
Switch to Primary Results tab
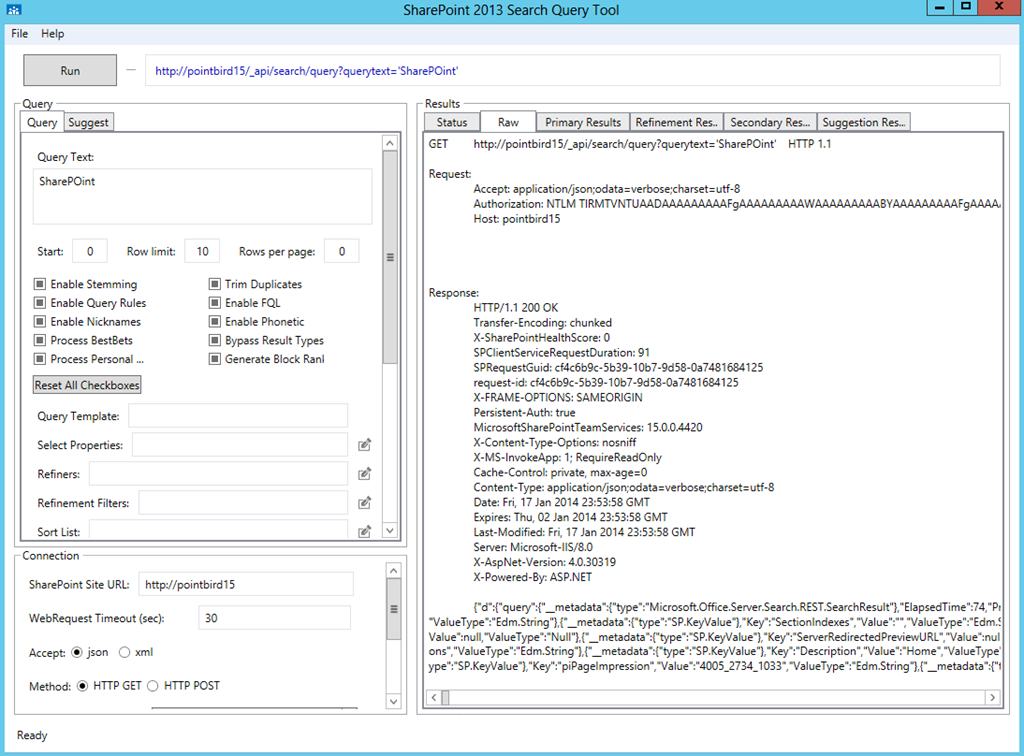[x=583, y=122]
